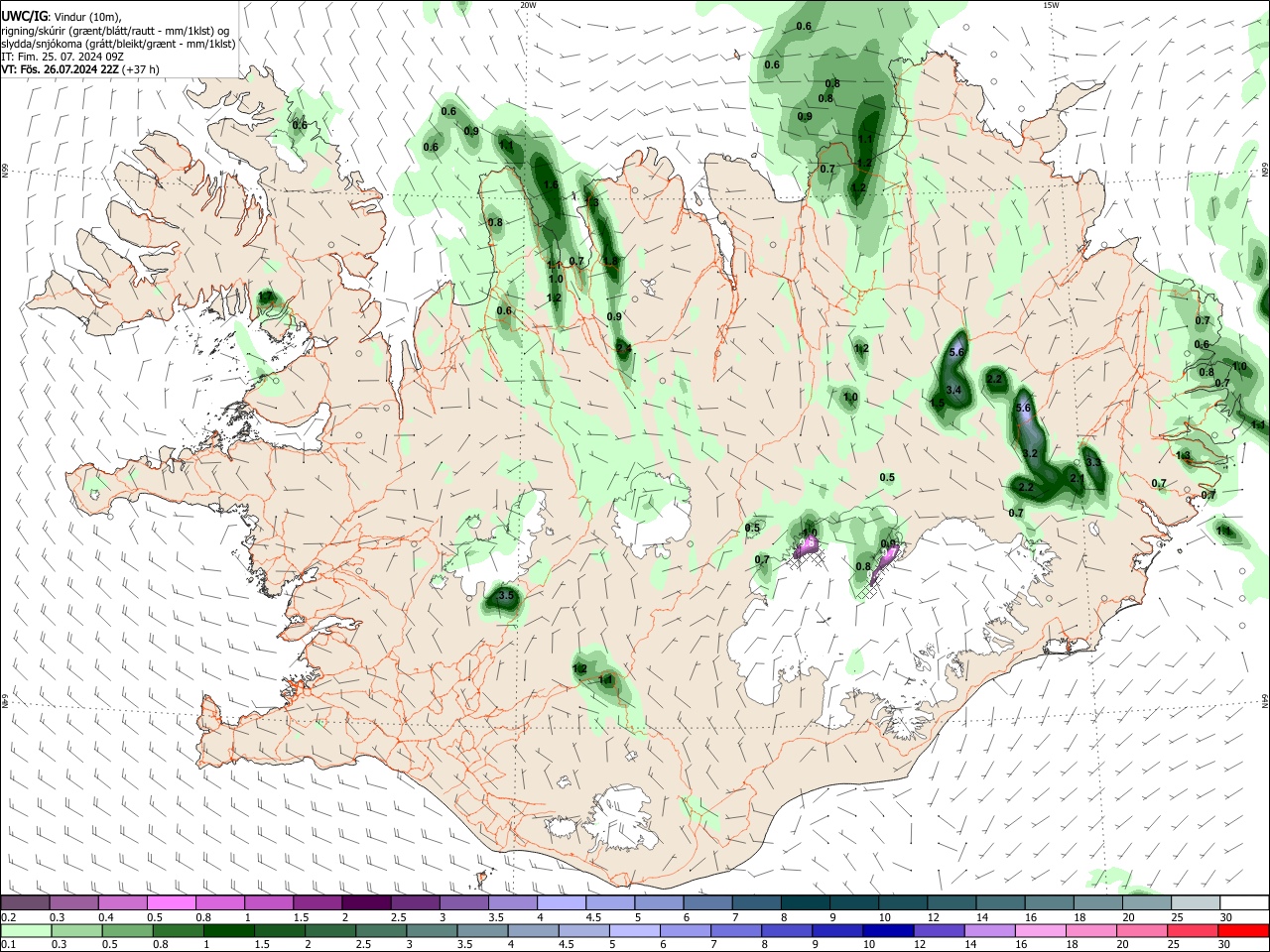Pick the light lavender top-row swatch between 4 and 4.5

(561, 903)
